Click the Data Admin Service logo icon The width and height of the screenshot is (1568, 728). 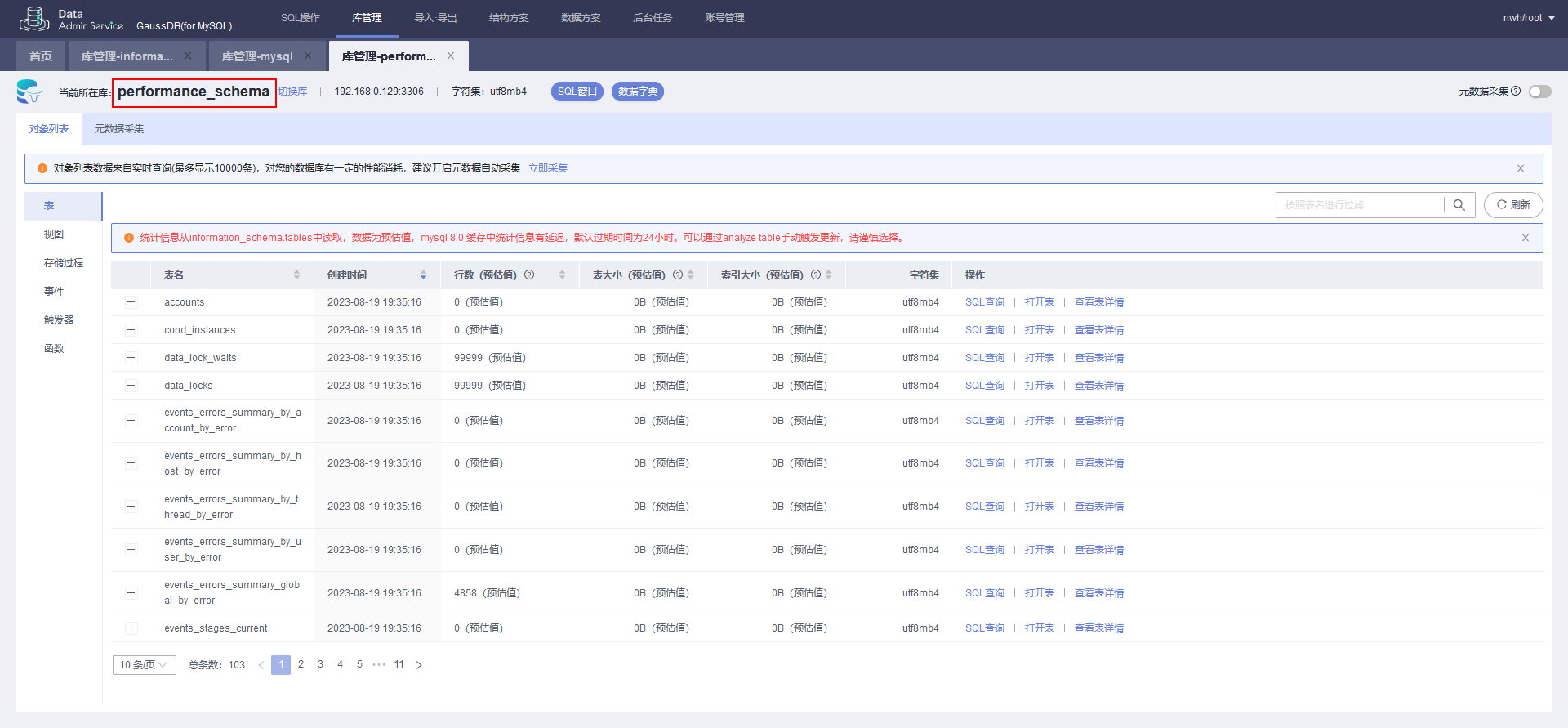pos(33,19)
